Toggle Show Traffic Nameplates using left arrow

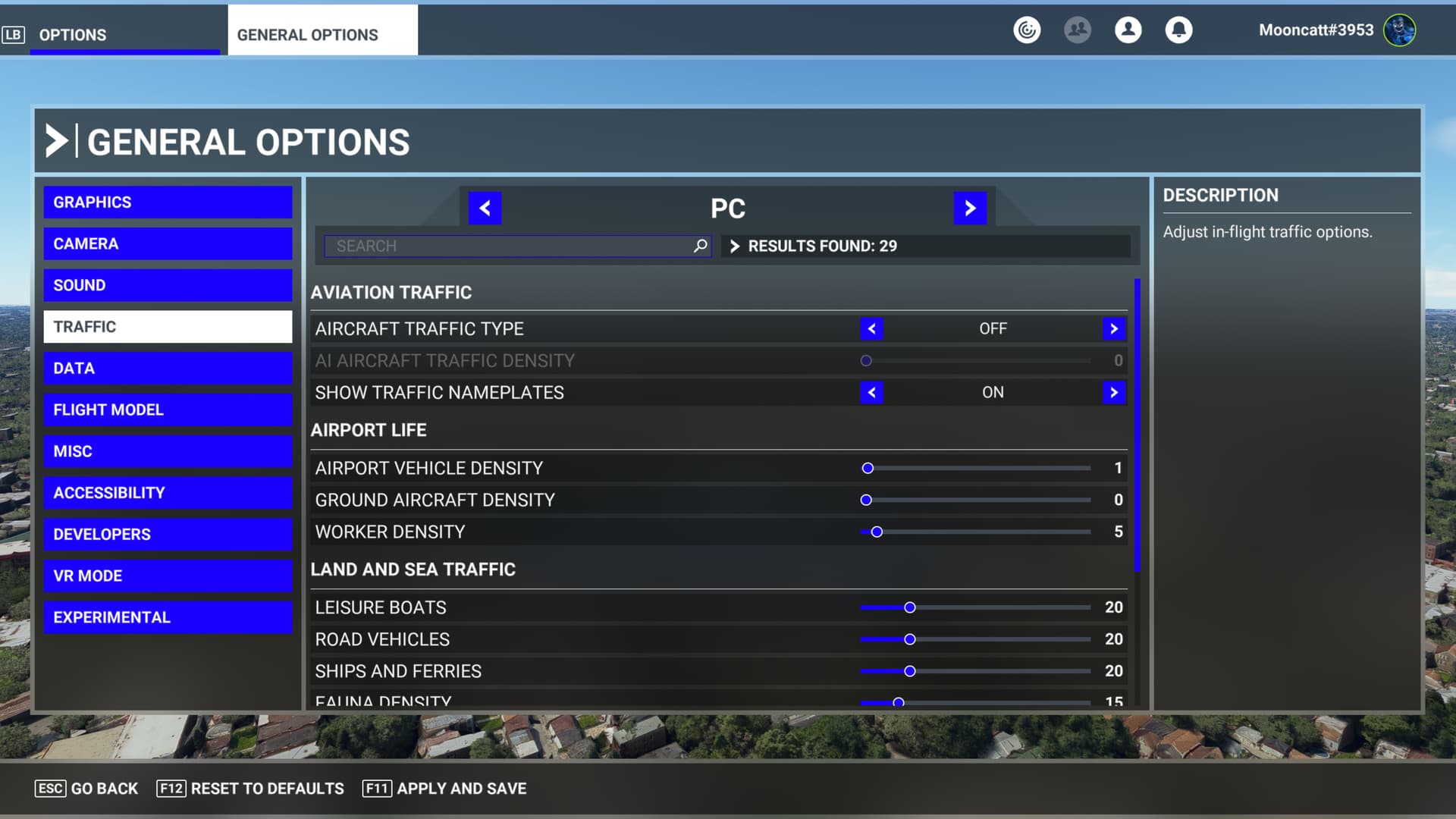pyautogui.click(x=872, y=393)
